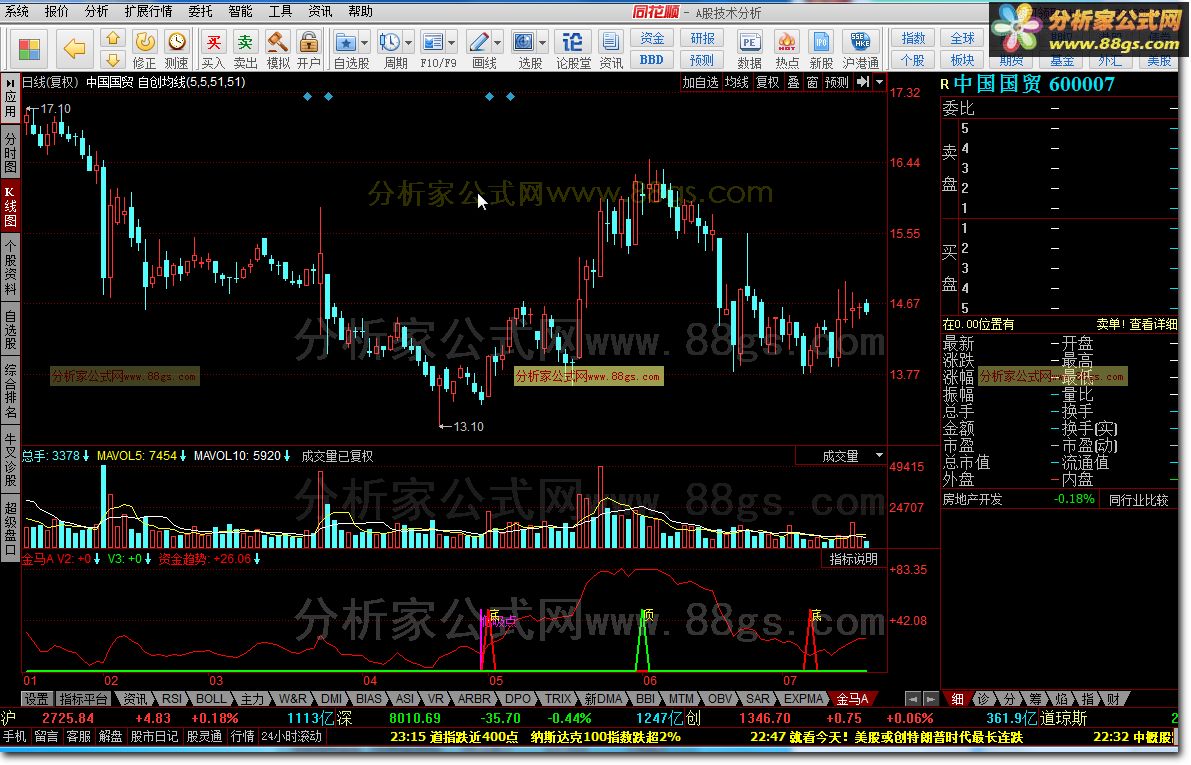
Task: Click the right scroll arrow near 细 tab
Action: pos(930,698)
